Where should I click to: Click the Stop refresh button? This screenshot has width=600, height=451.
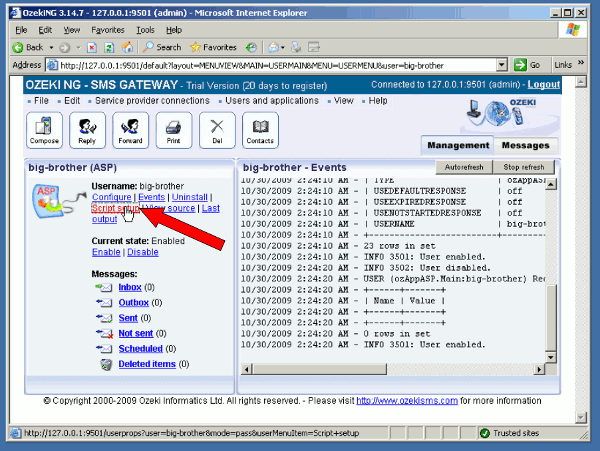point(523,167)
